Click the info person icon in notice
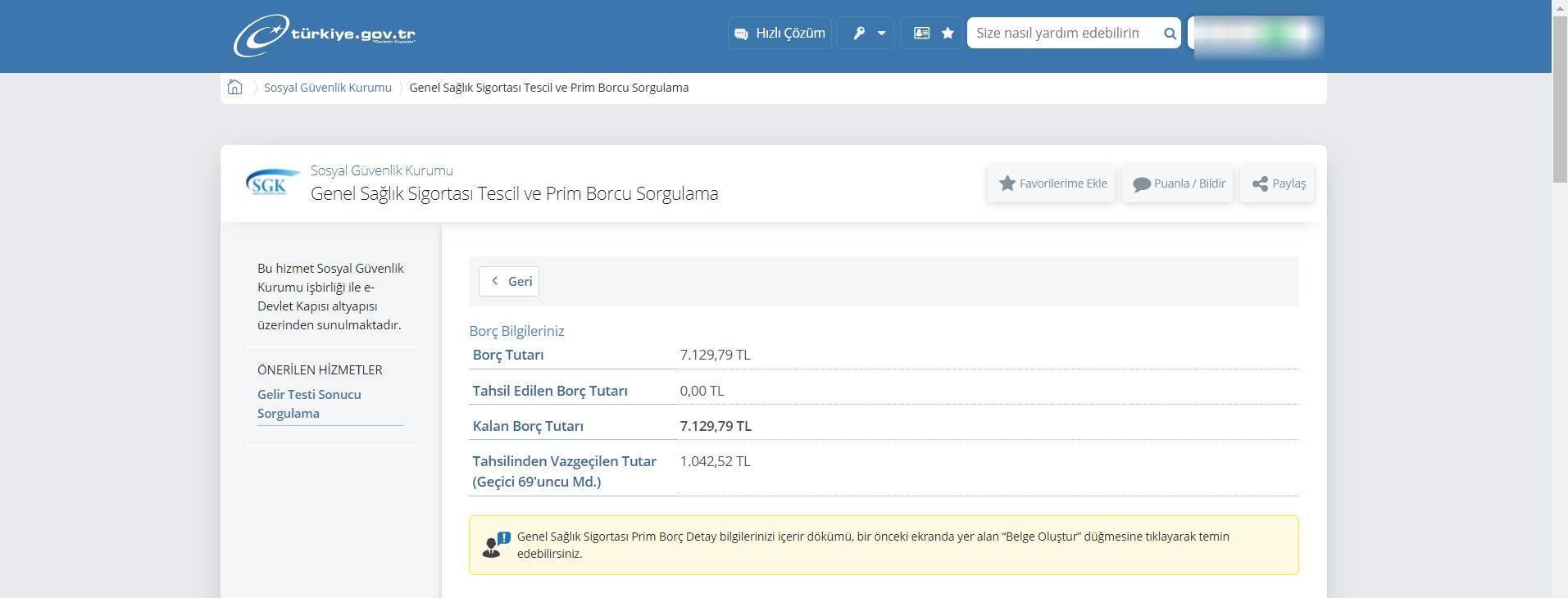Viewport: 1568px width, 598px height. pos(495,545)
